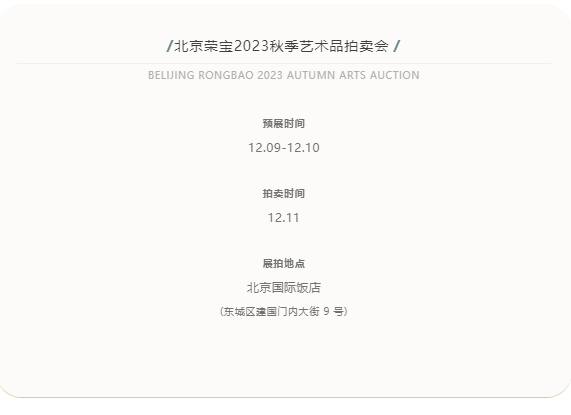Click the 预展时间 label

pyautogui.click(x=284, y=124)
